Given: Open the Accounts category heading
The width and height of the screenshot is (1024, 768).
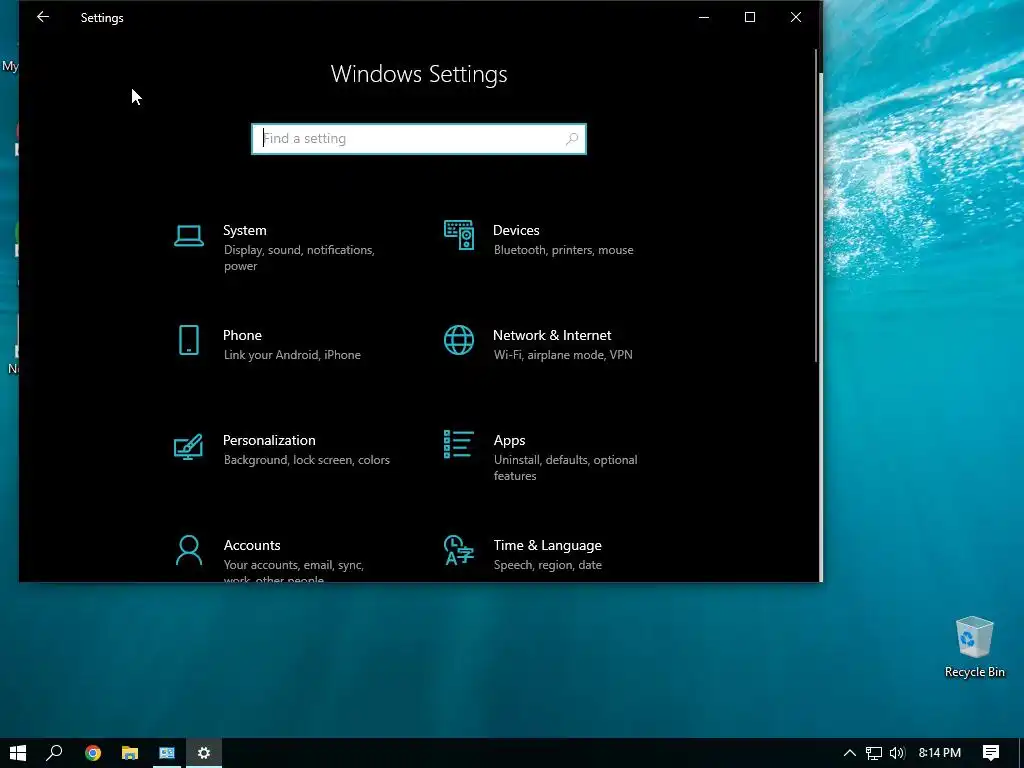Looking at the screenshot, I should [252, 545].
